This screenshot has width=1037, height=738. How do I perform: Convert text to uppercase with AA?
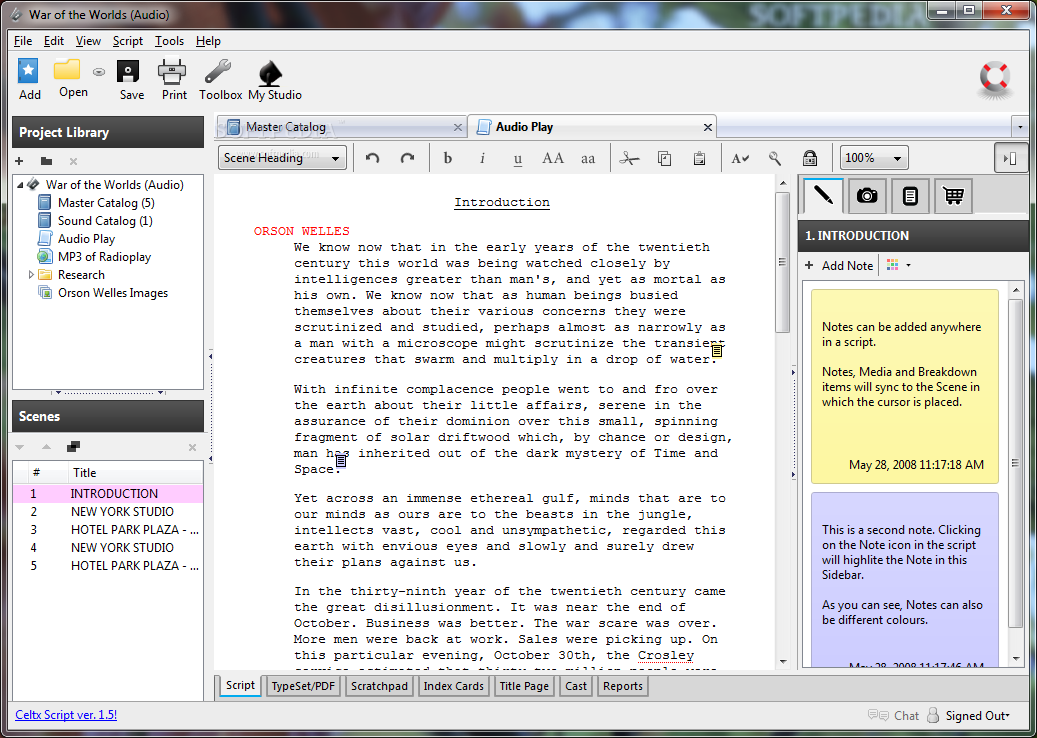(553, 158)
